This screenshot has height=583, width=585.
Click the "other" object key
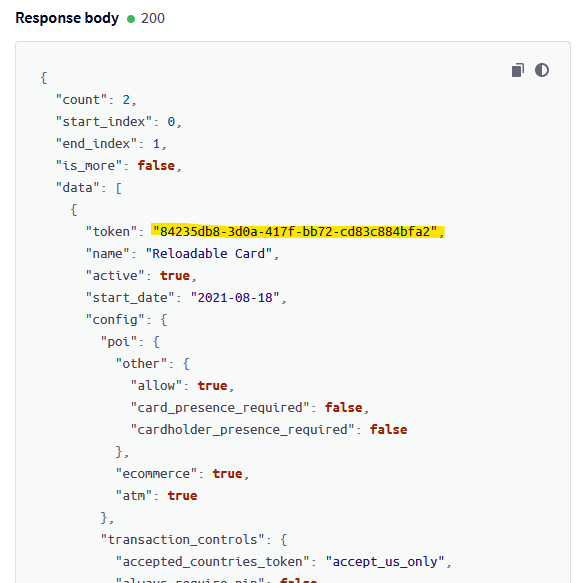coord(141,364)
